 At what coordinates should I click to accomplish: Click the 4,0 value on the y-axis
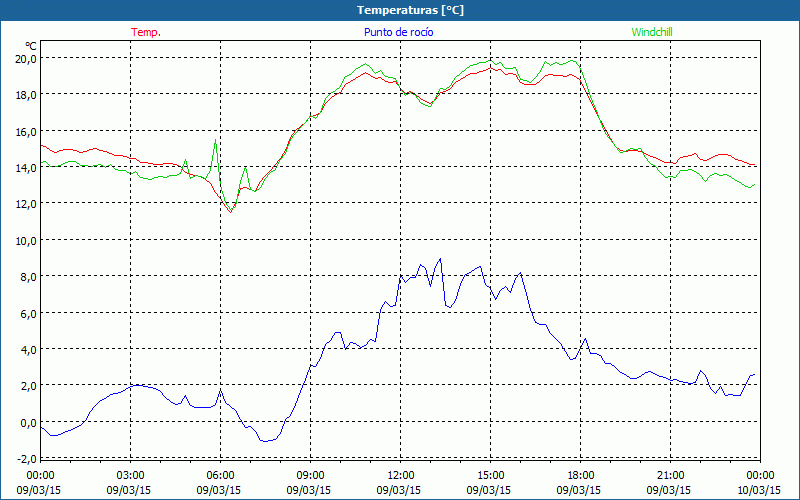point(29,349)
